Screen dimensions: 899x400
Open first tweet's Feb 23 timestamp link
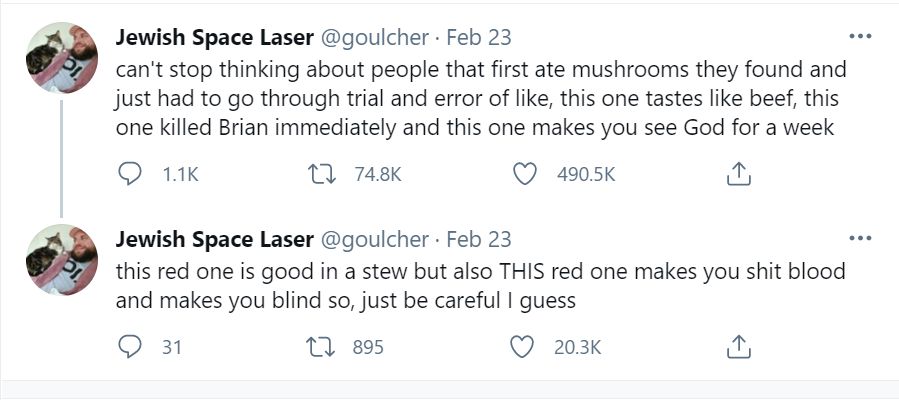(478, 38)
